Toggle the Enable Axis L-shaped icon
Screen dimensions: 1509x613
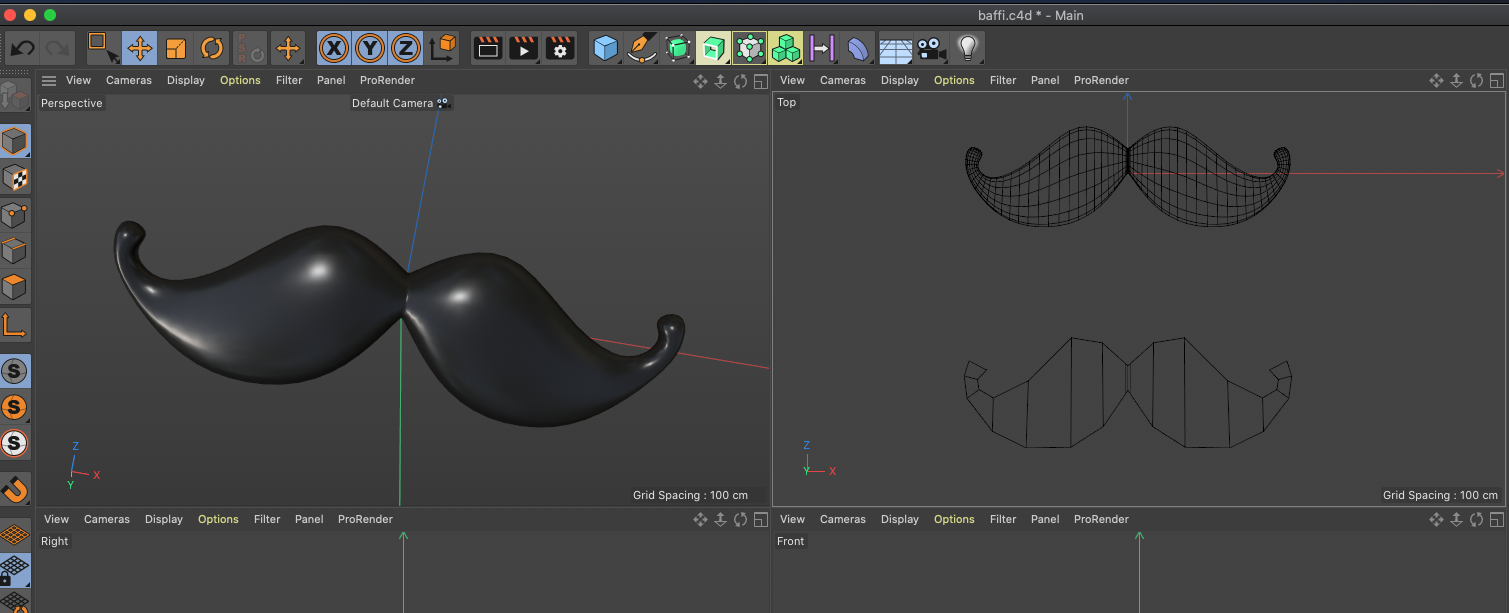point(15,324)
